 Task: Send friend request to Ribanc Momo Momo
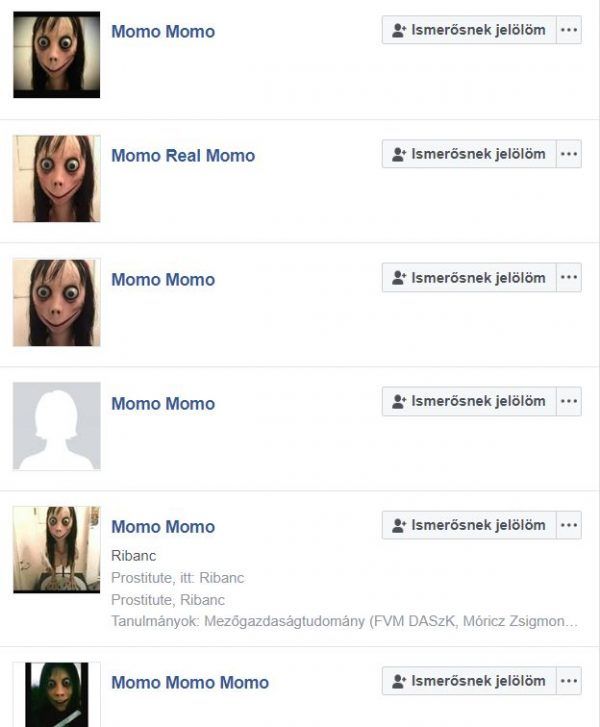469,525
